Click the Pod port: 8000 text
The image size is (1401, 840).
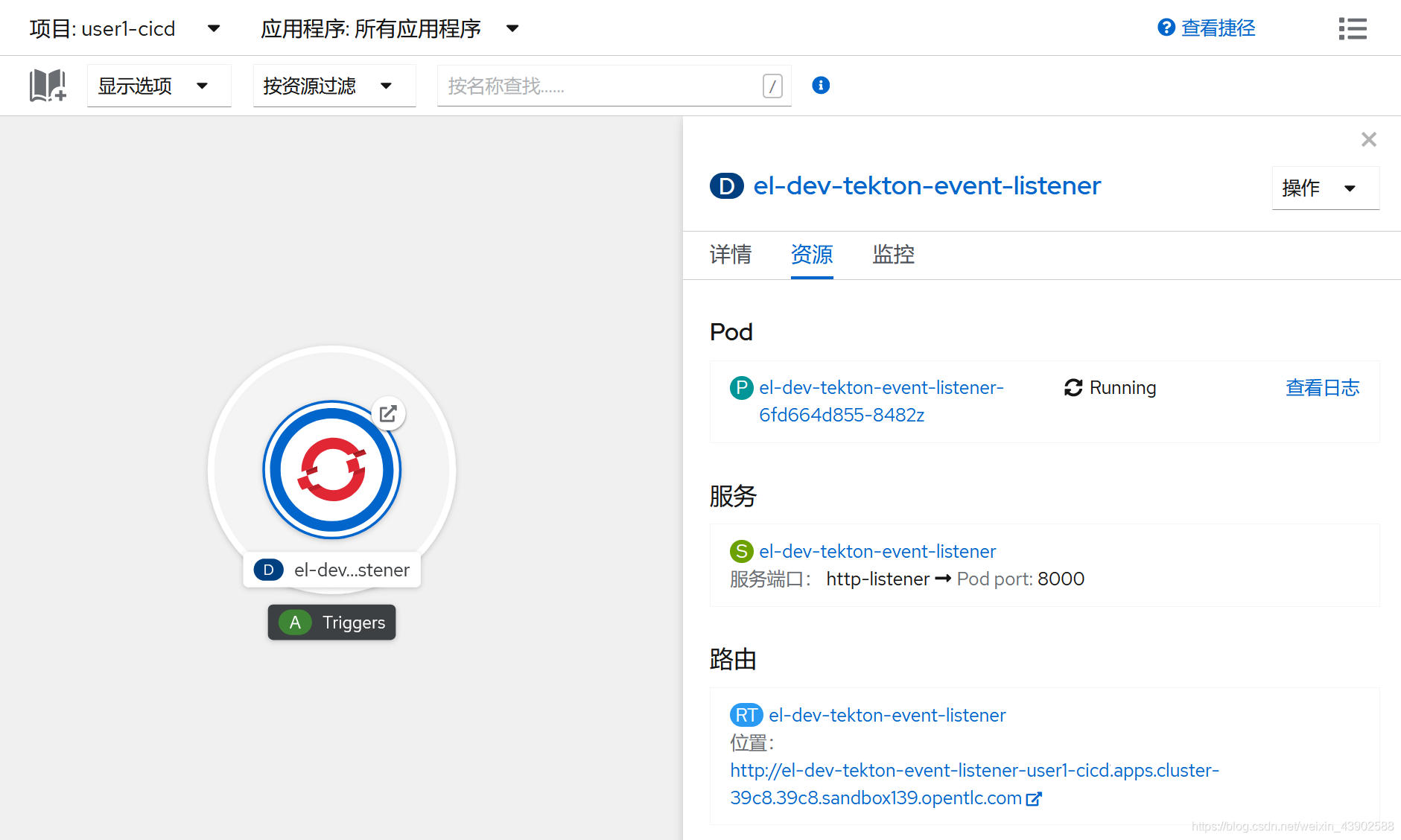(x=1020, y=579)
